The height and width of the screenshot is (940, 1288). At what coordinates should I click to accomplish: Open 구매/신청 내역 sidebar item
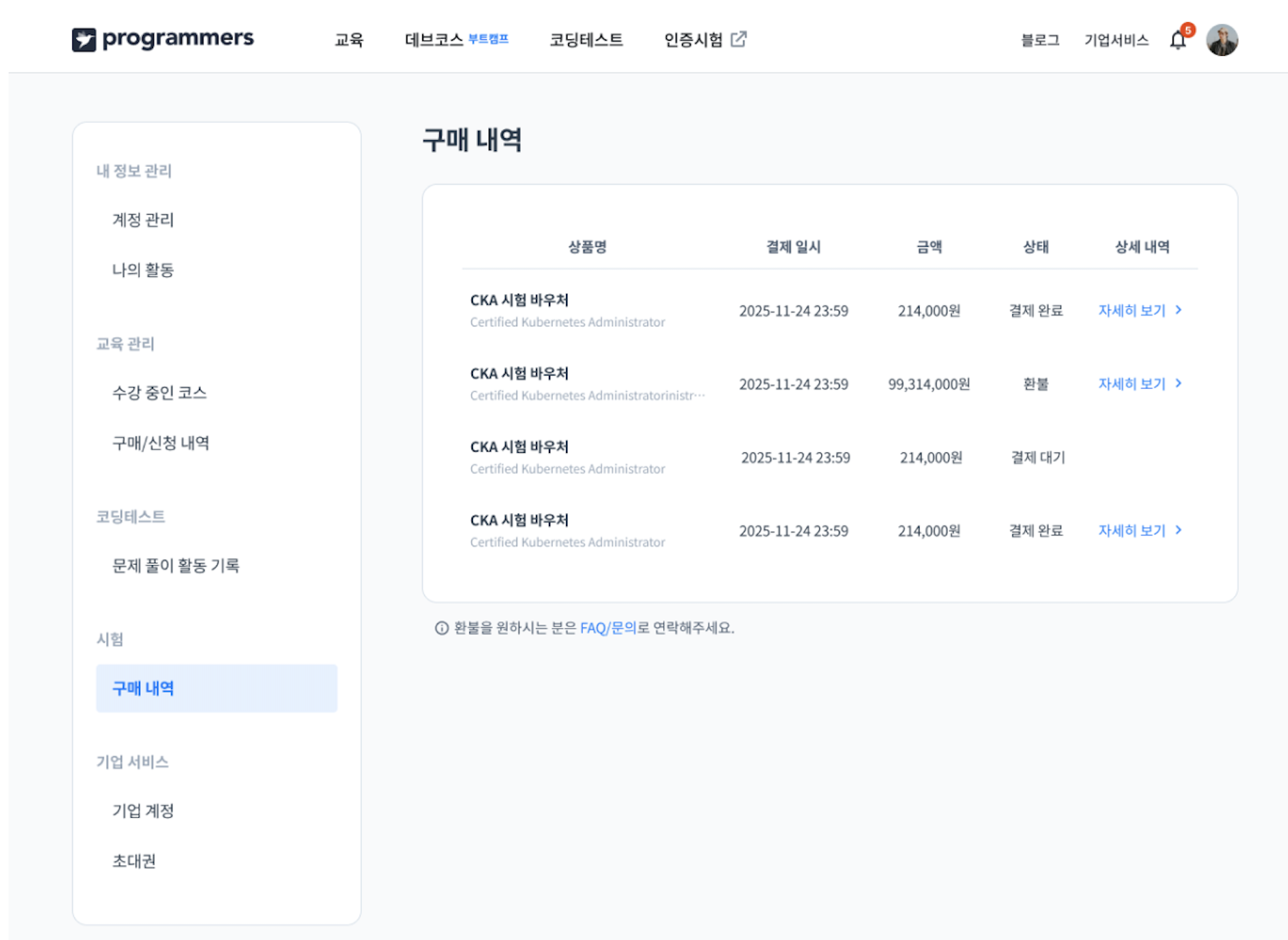tap(161, 443)
